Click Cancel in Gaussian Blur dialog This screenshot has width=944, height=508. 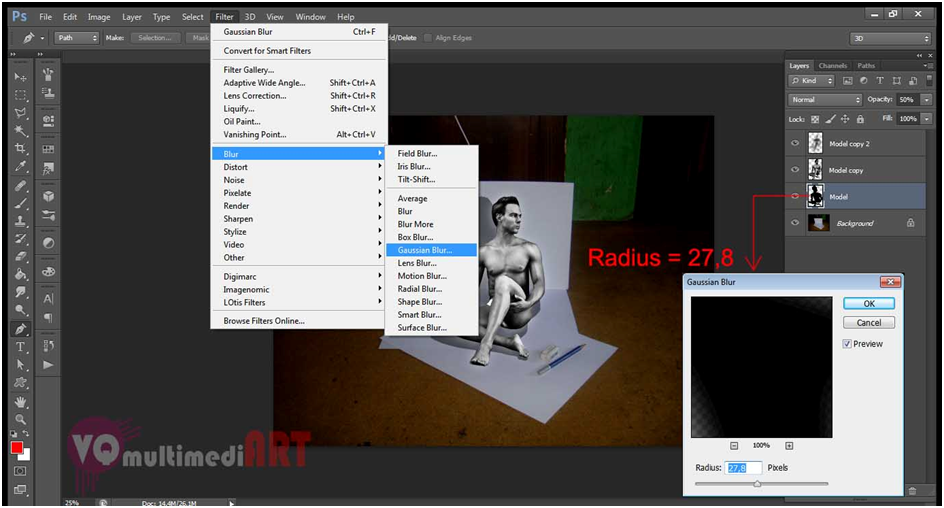869,323
